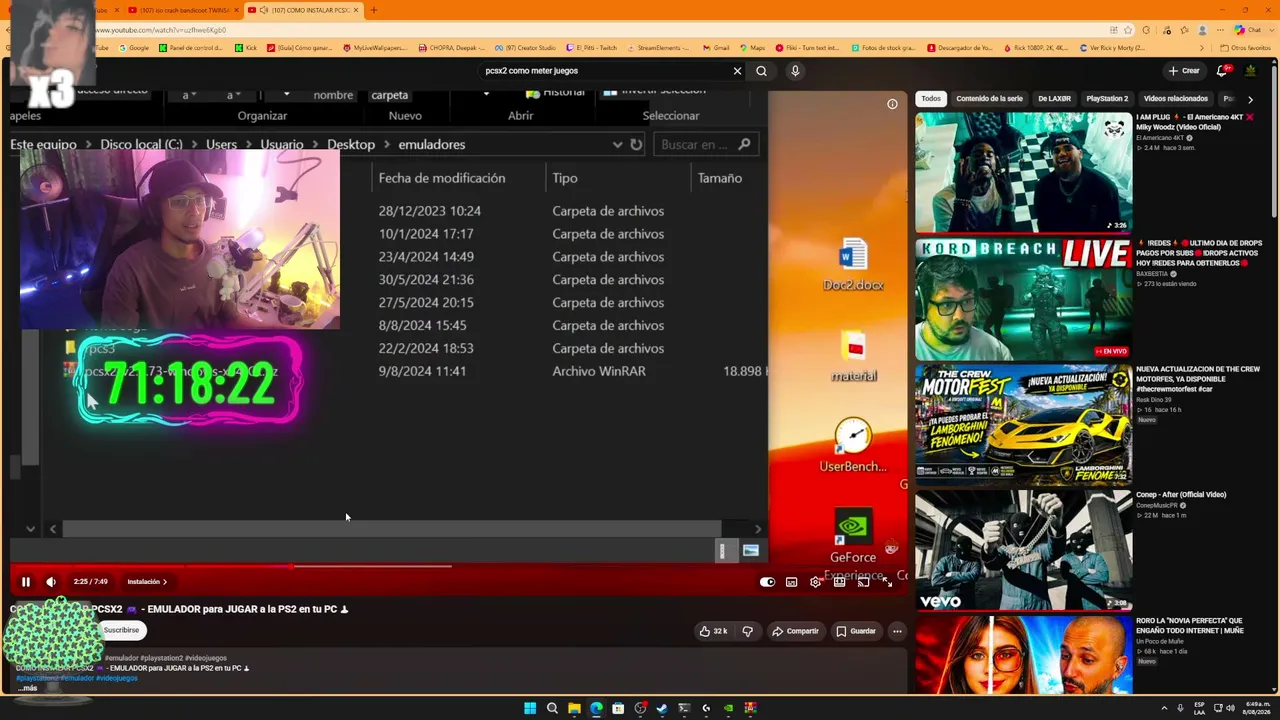Open the Otros favoritos bookmarks folder
The height and width of the screenshot is (720, 1280).
coord(1246,48)
